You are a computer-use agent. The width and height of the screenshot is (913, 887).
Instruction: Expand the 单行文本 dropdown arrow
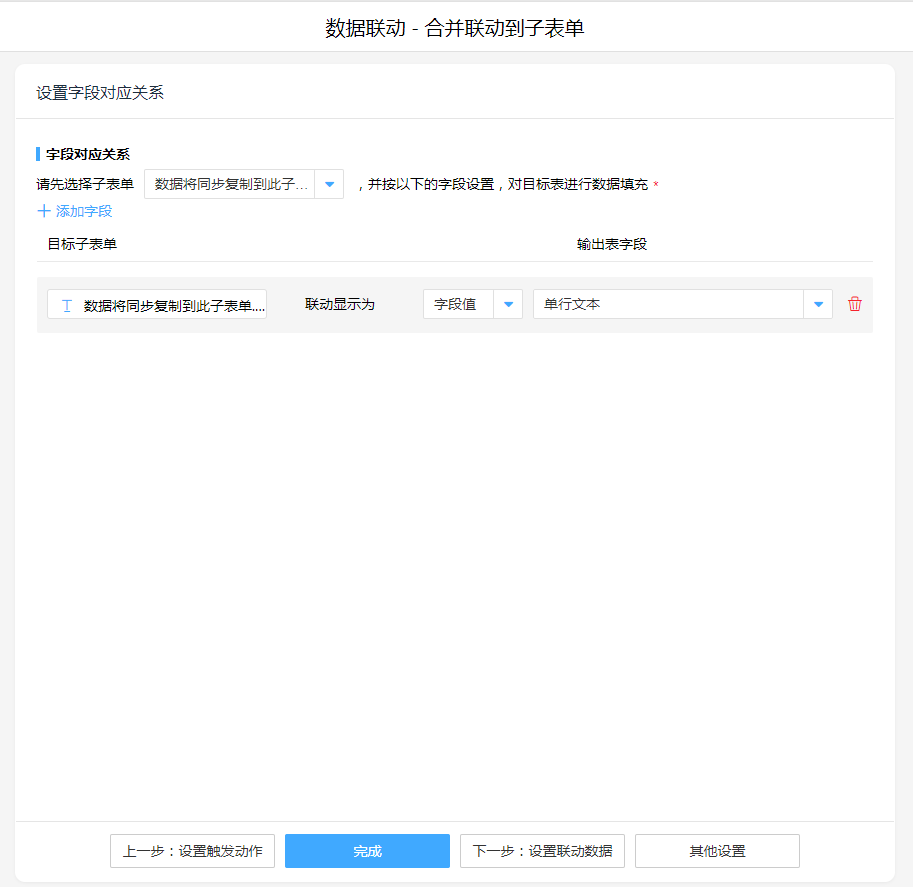pyautogui.click(x=818, y=304)
